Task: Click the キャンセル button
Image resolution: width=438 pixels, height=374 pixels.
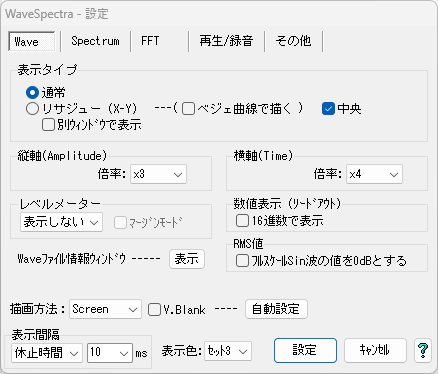Action: pyautogui.click(x=375, y=350)
